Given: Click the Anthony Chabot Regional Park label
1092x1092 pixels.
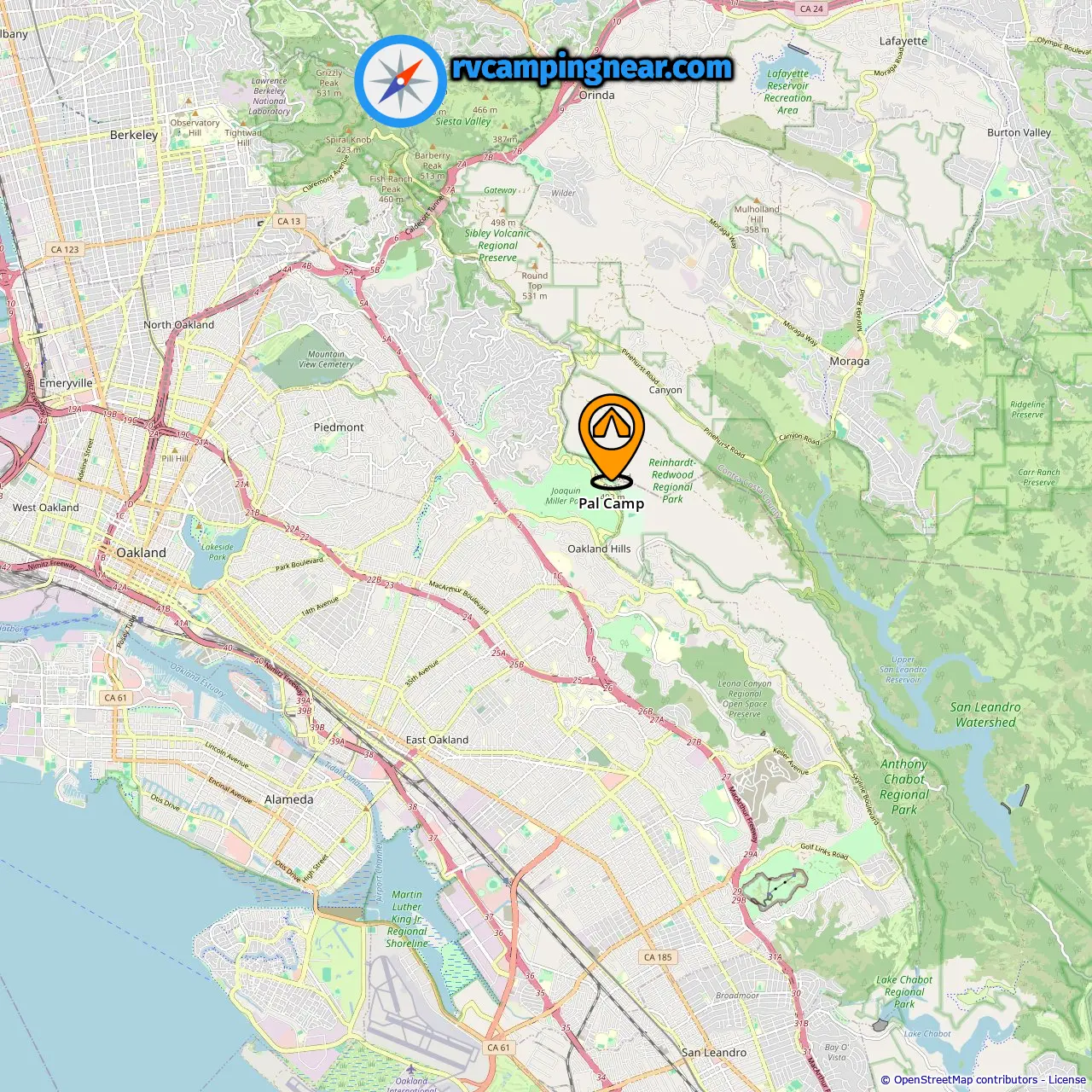Looking at the screenshot, I should (x=904, y=787).
